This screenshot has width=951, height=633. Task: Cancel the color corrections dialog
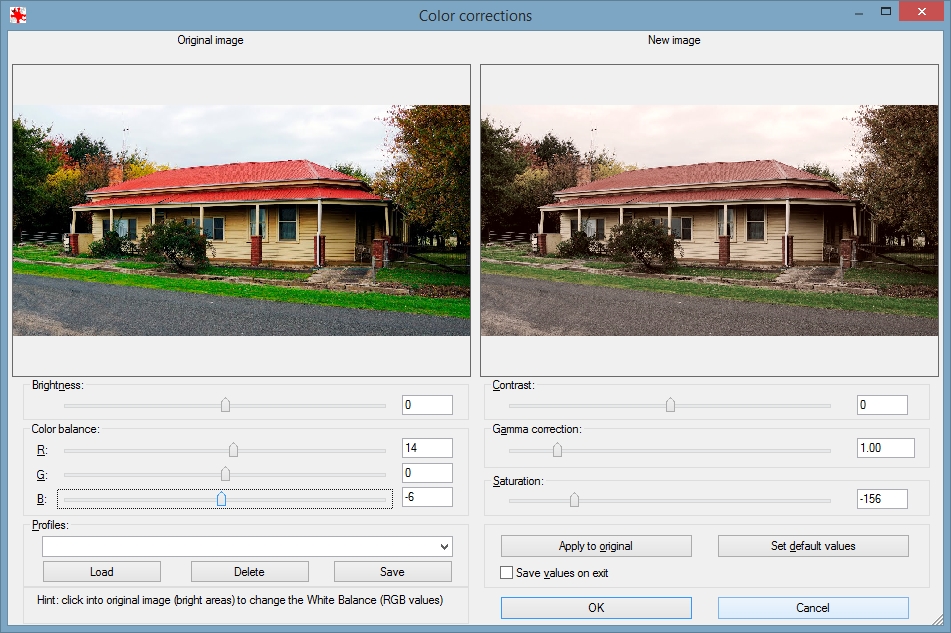click(x=812, y=607)
